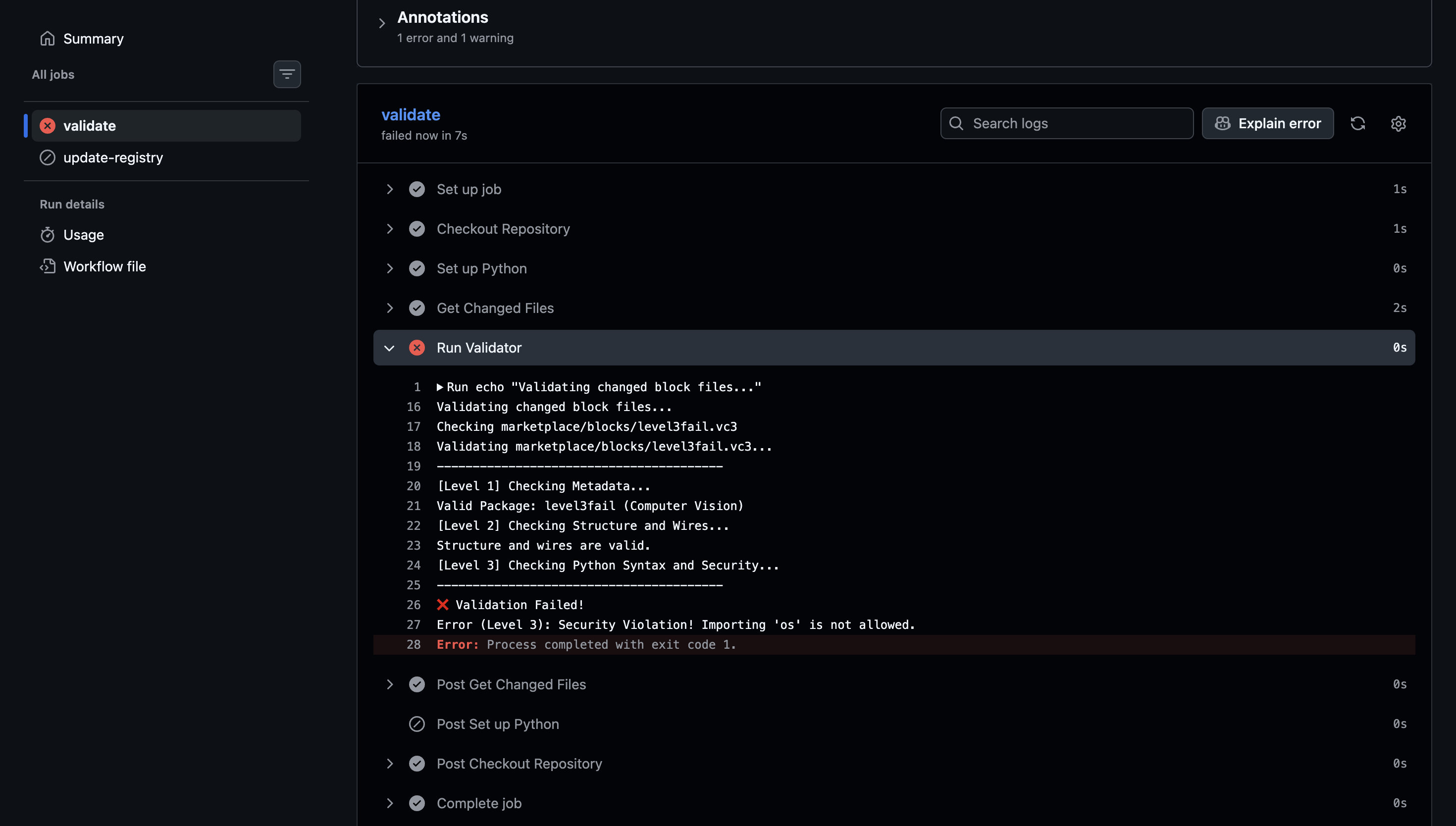
Task: Click the success check on Complete job
Action: 417,803
